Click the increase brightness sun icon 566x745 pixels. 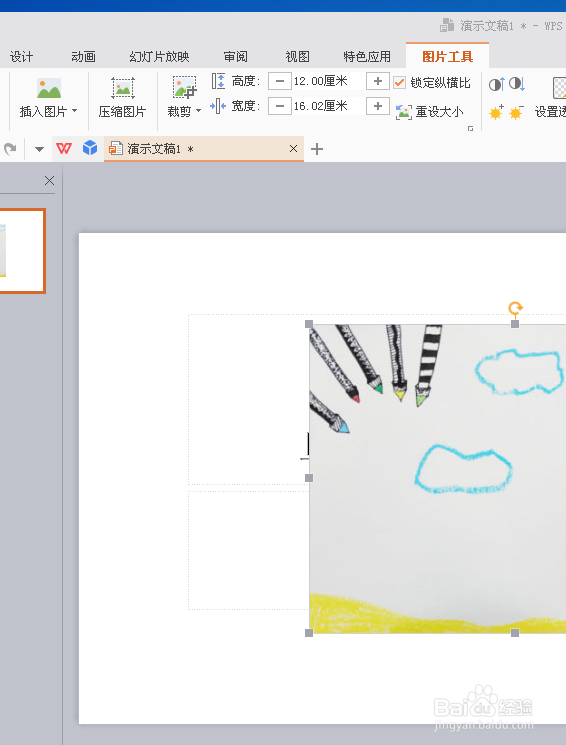(x=497, y=112)
